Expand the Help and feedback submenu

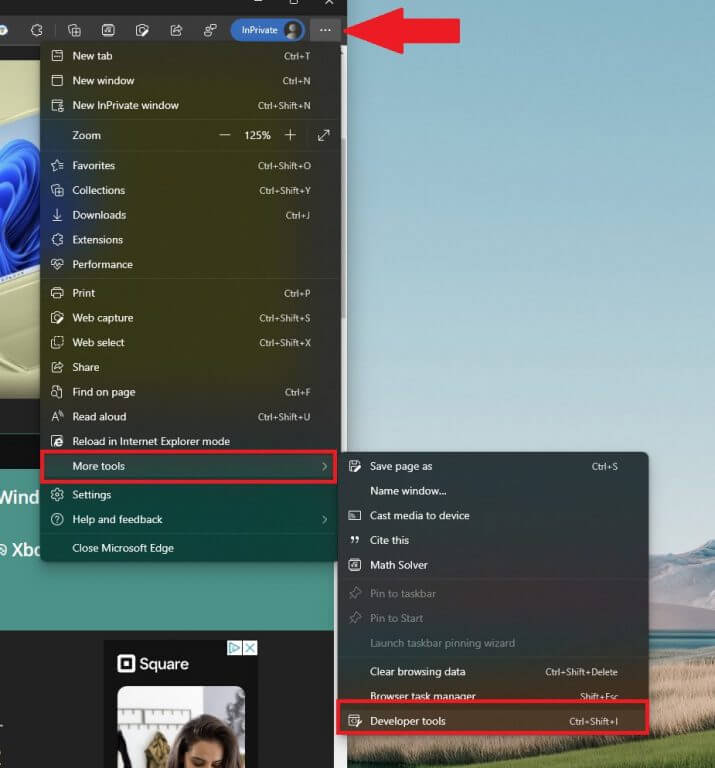click(190, 519)
